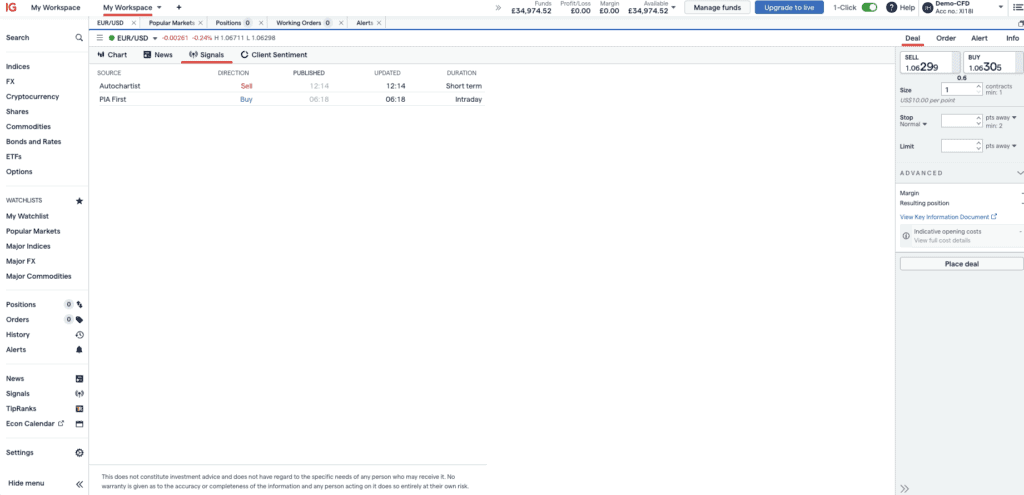This screenshot has width=1024, height=495.
Task: Switch to the Client Sentiment tab
Action: click(x=273, y=55)
